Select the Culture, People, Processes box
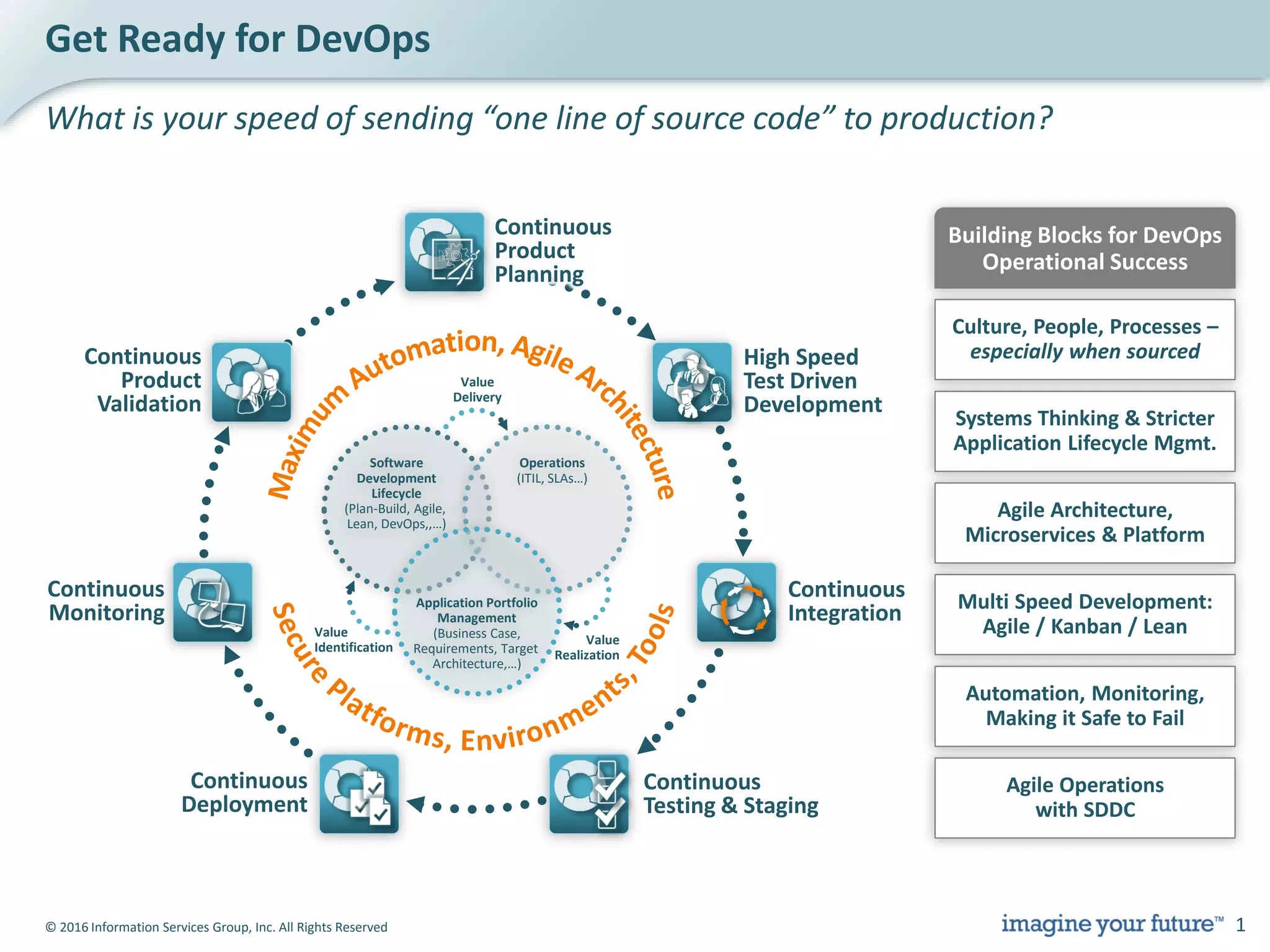The image size is (1270, 952). pos(1085,340)
